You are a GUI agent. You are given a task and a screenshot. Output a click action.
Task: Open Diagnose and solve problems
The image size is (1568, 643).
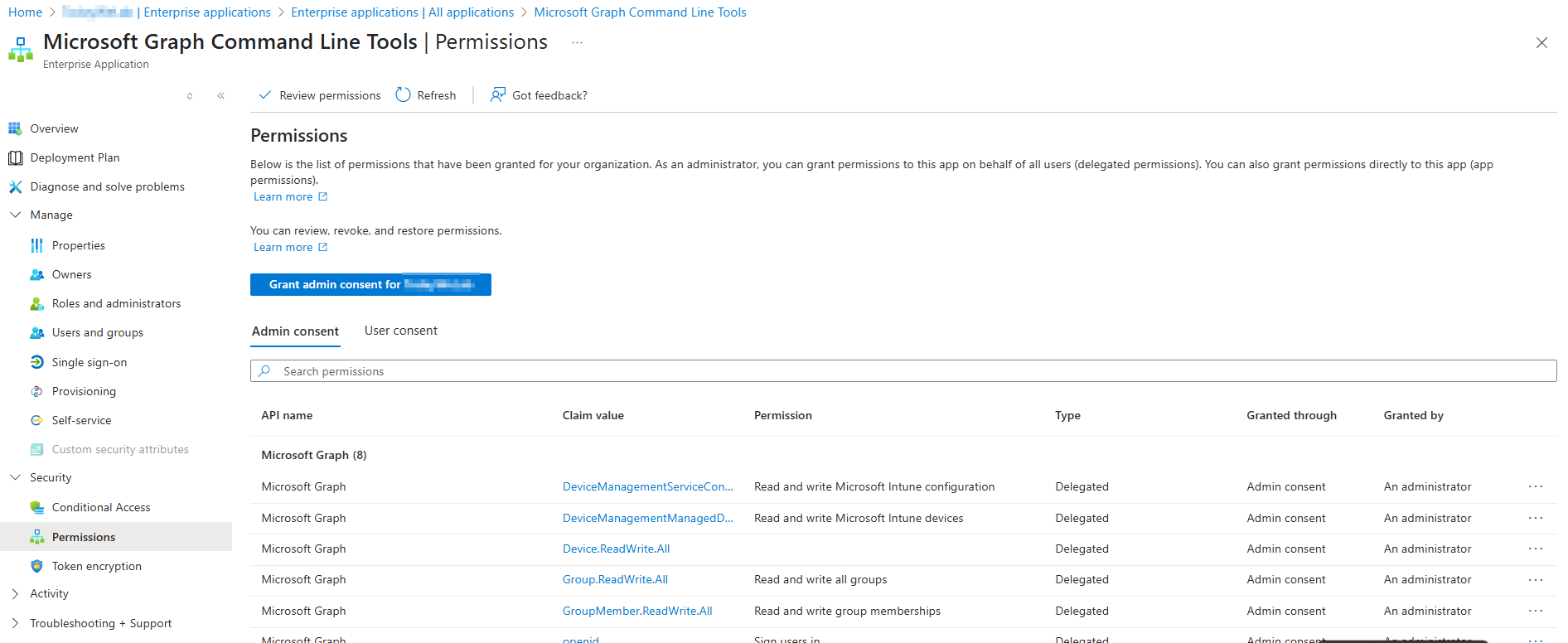tap(107, 186)
